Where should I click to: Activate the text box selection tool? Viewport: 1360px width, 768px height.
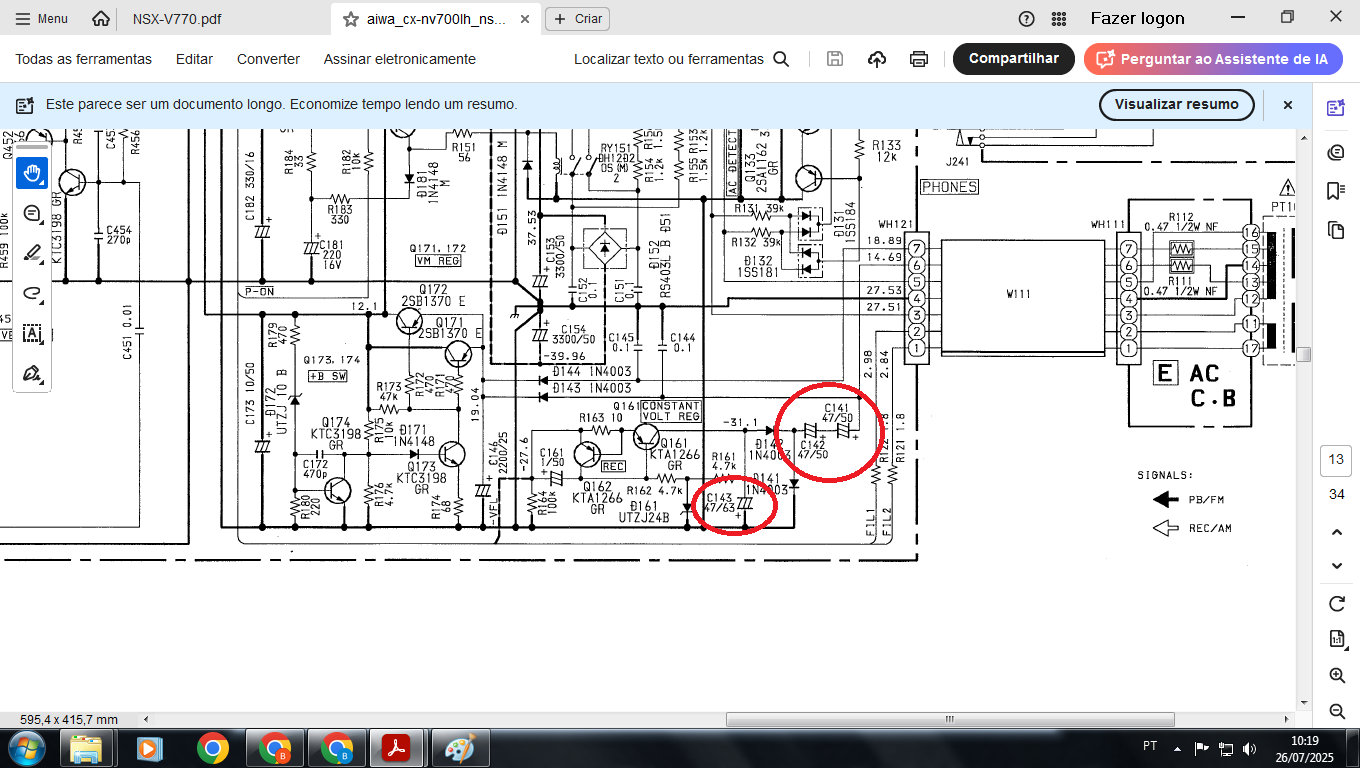click(32, 333)
